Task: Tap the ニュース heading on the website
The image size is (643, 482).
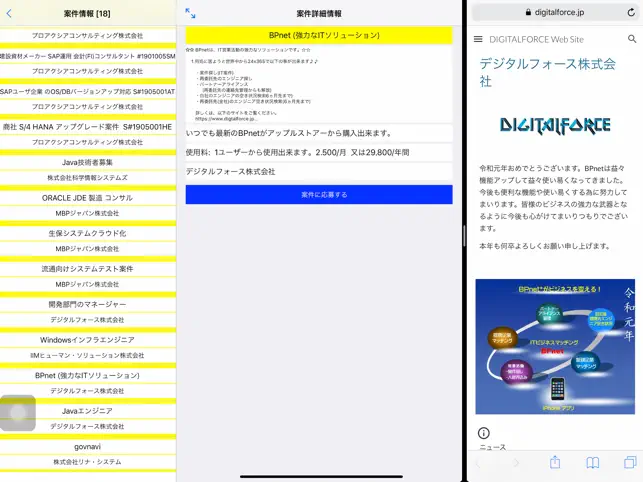Action: tap(493, 447)
